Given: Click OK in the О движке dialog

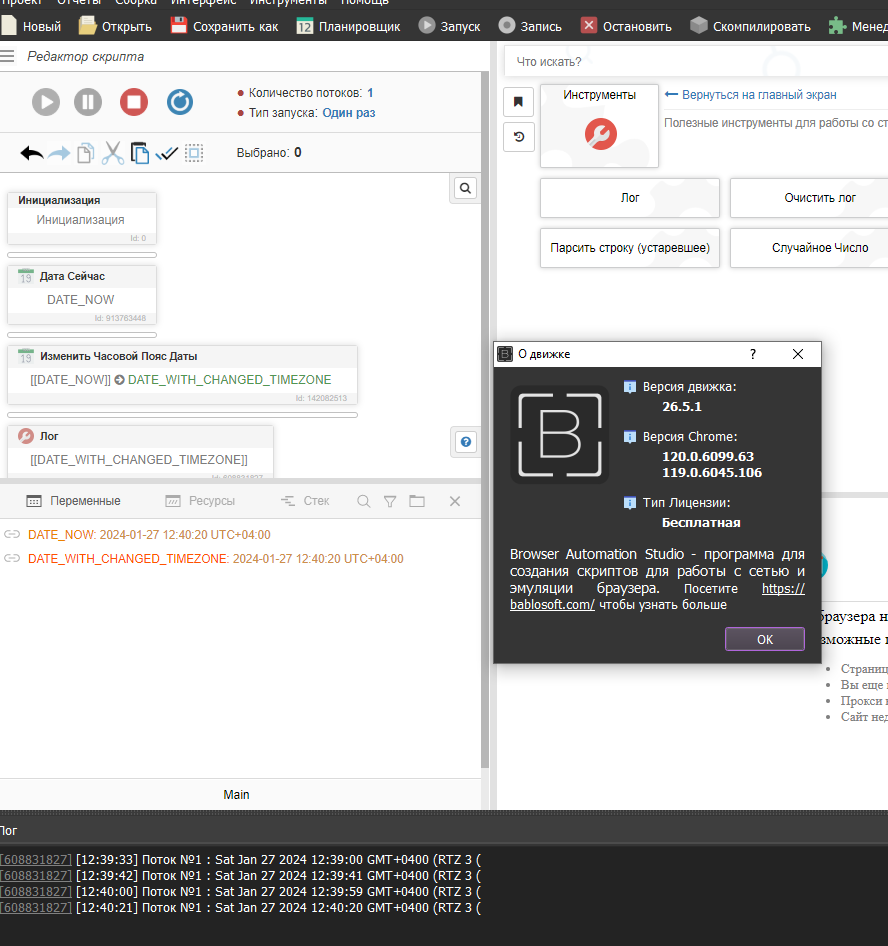Looking at the screenshot, I should (x=764, y=639).
